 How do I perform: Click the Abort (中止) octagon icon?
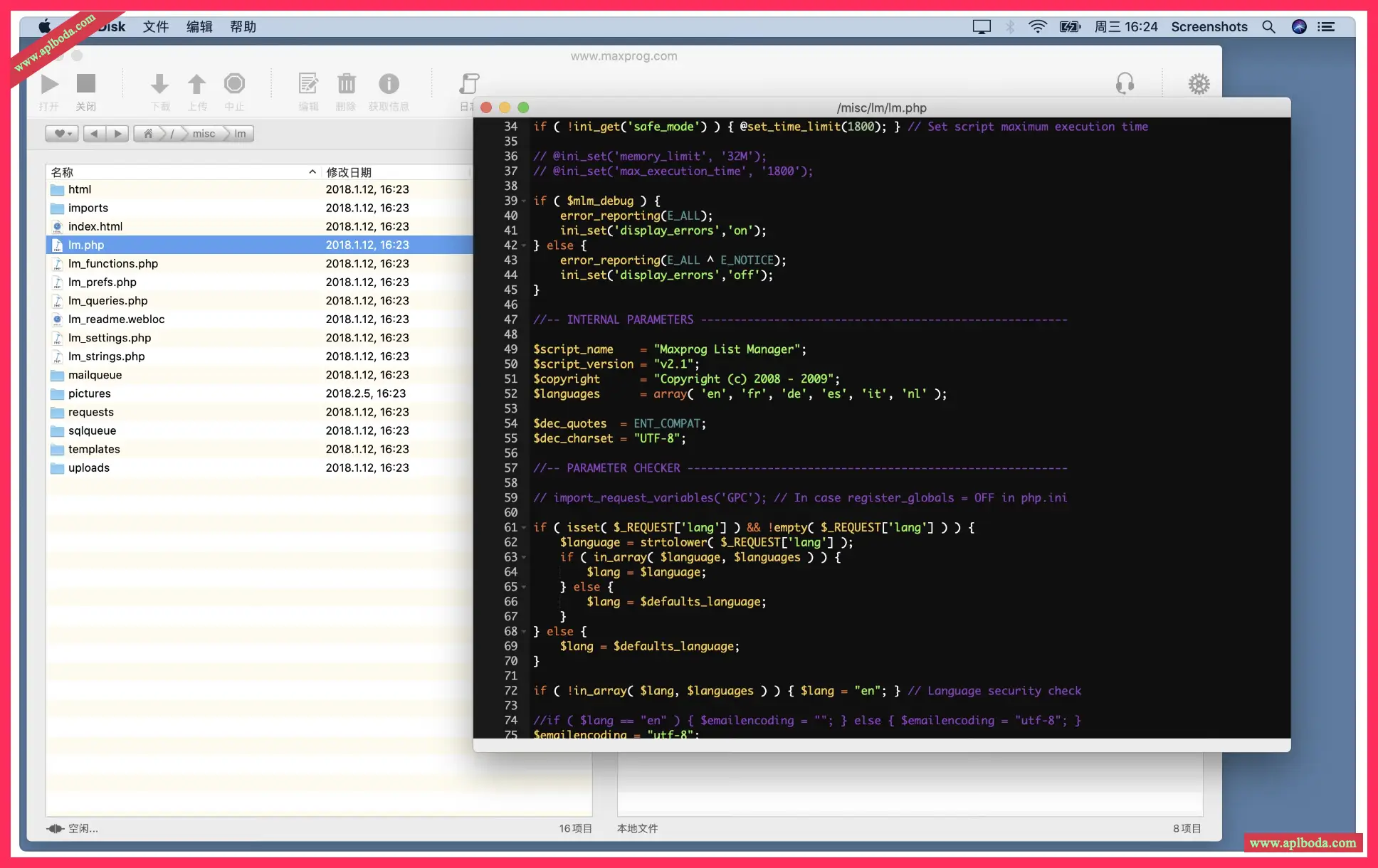[x=234, y=84]
